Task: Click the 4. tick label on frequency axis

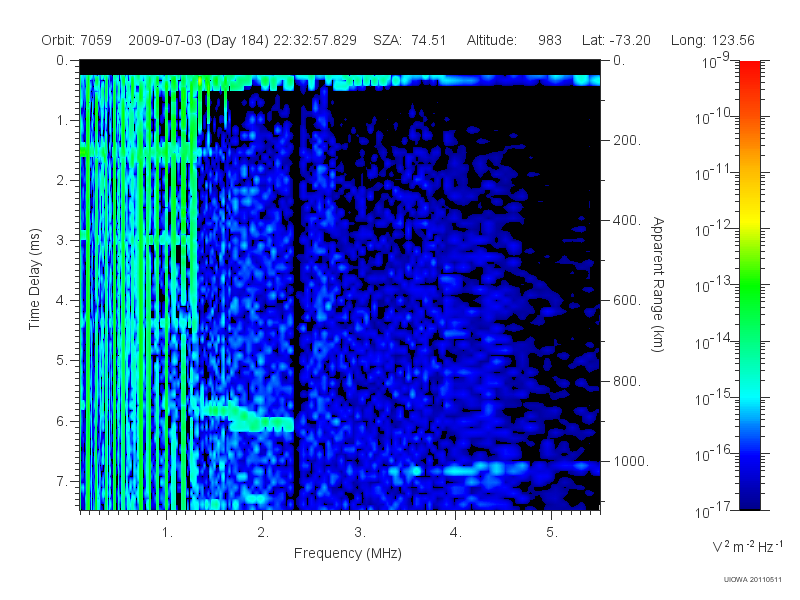Action: 456,533
